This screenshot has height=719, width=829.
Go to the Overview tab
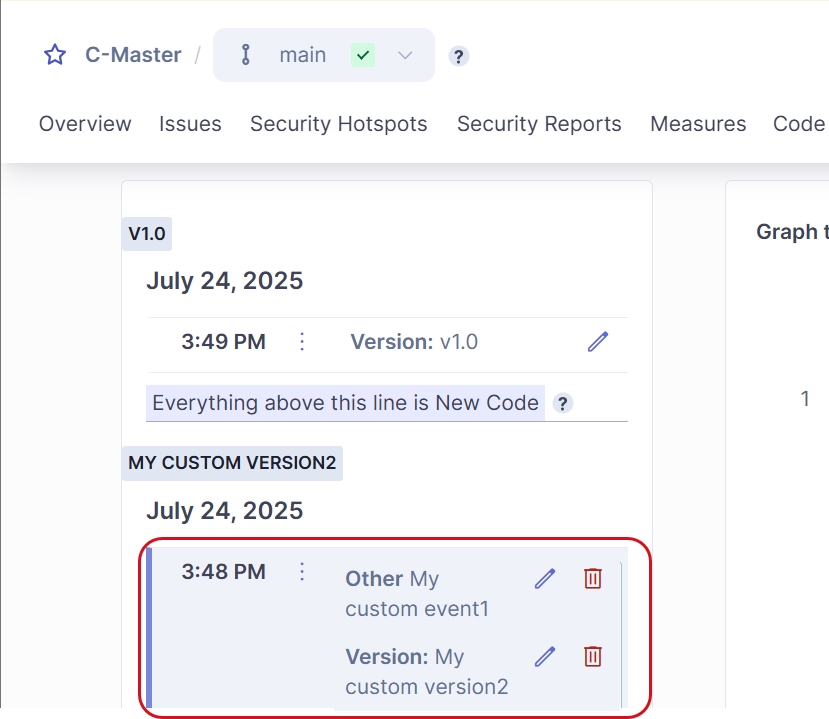(x=85, y=124)
